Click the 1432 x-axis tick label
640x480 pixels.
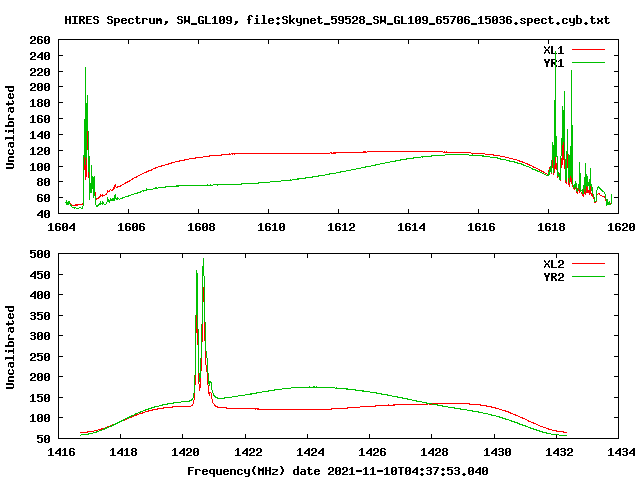coord(559,452)
